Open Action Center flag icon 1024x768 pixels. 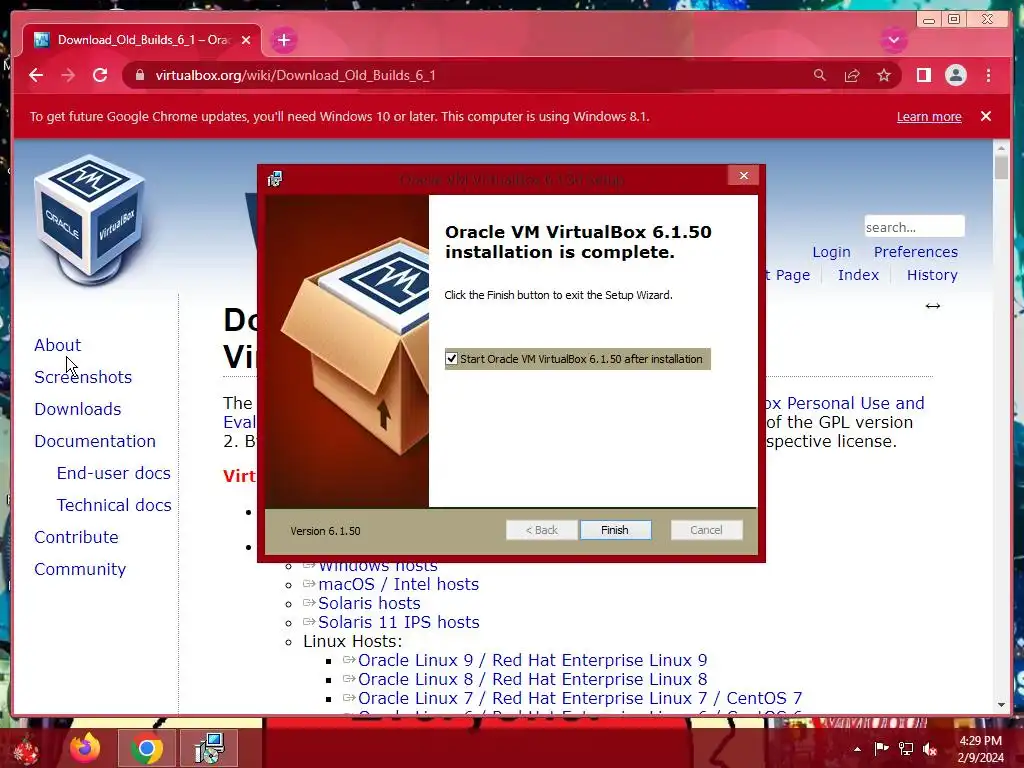pos(881,748)
